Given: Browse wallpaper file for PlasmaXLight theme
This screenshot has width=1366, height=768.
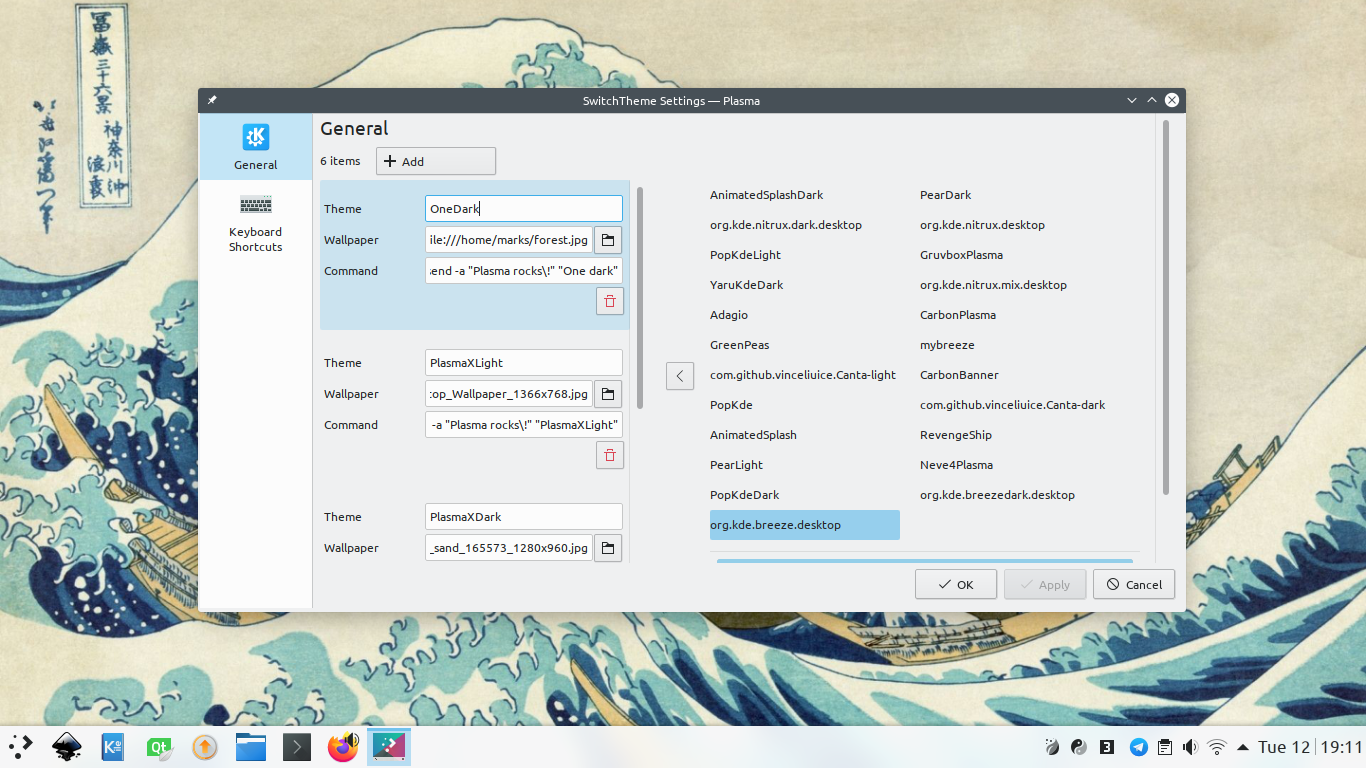Looking at the screenshot, I should point(608,394).
